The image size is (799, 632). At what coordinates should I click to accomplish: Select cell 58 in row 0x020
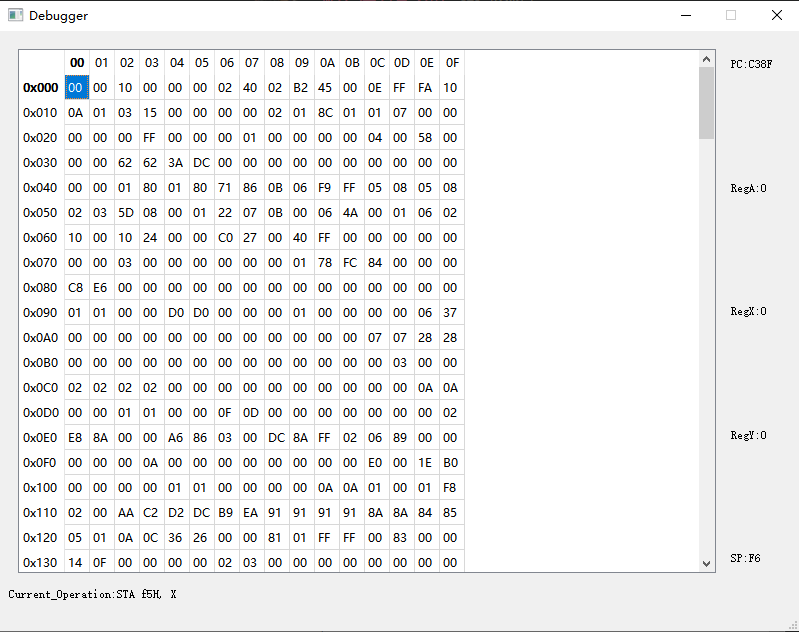click(427, 138)
